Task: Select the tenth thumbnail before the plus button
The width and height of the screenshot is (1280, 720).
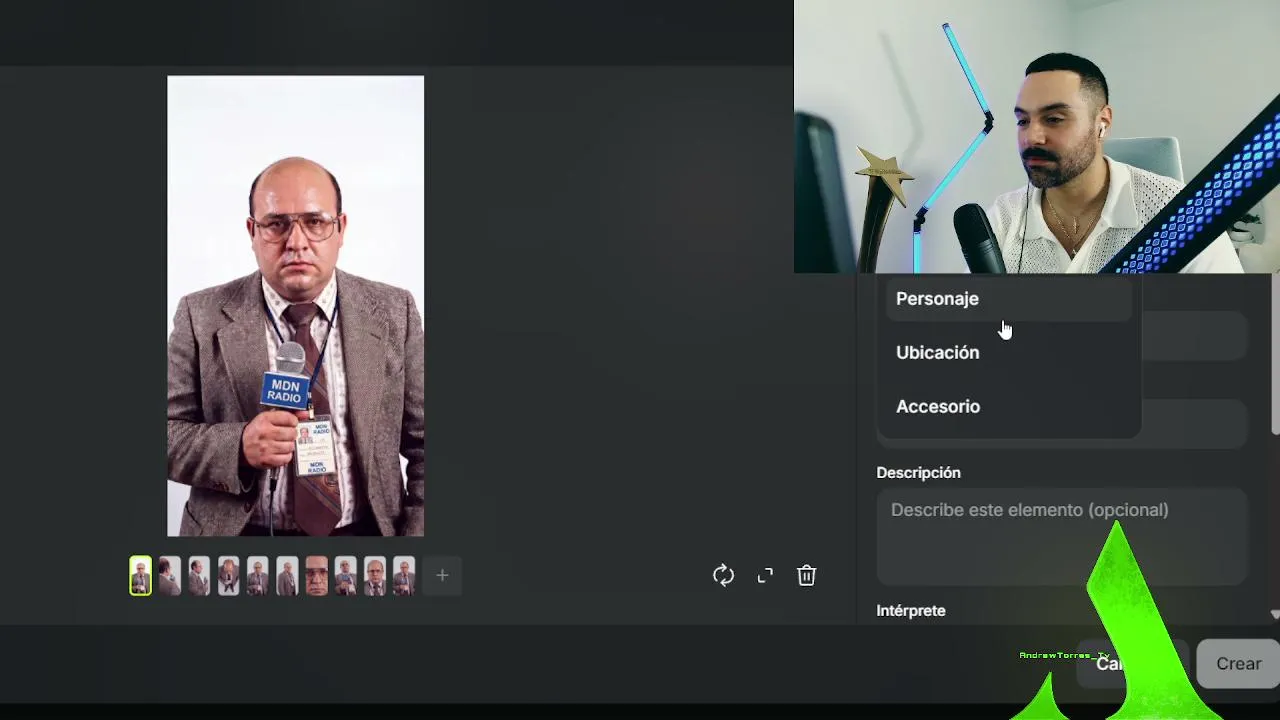Action: pyautogui.click(x=404, y=576)
